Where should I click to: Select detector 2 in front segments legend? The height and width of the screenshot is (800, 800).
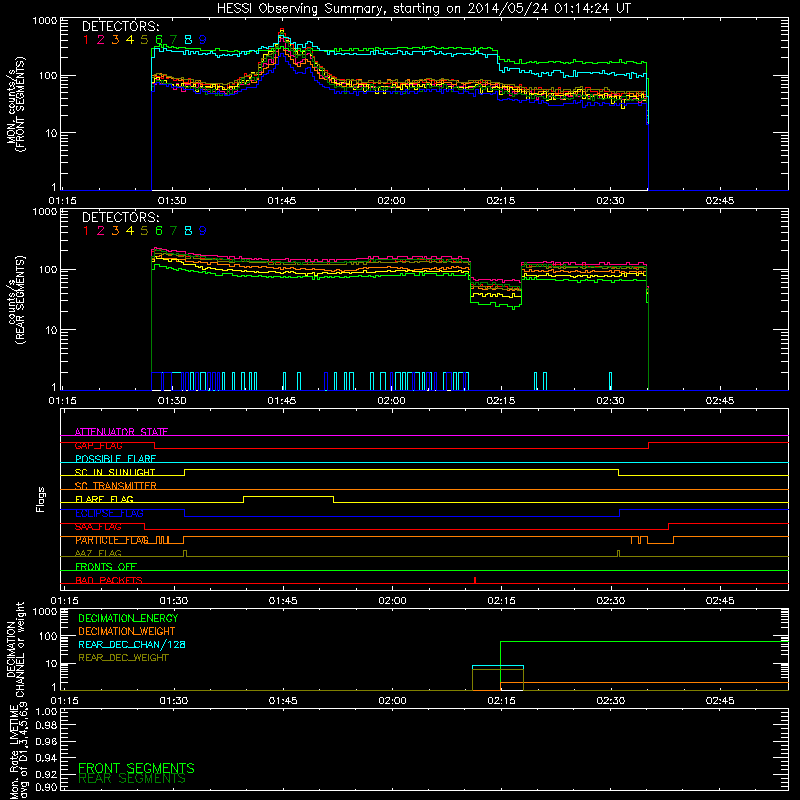click(x=101, y=40)
